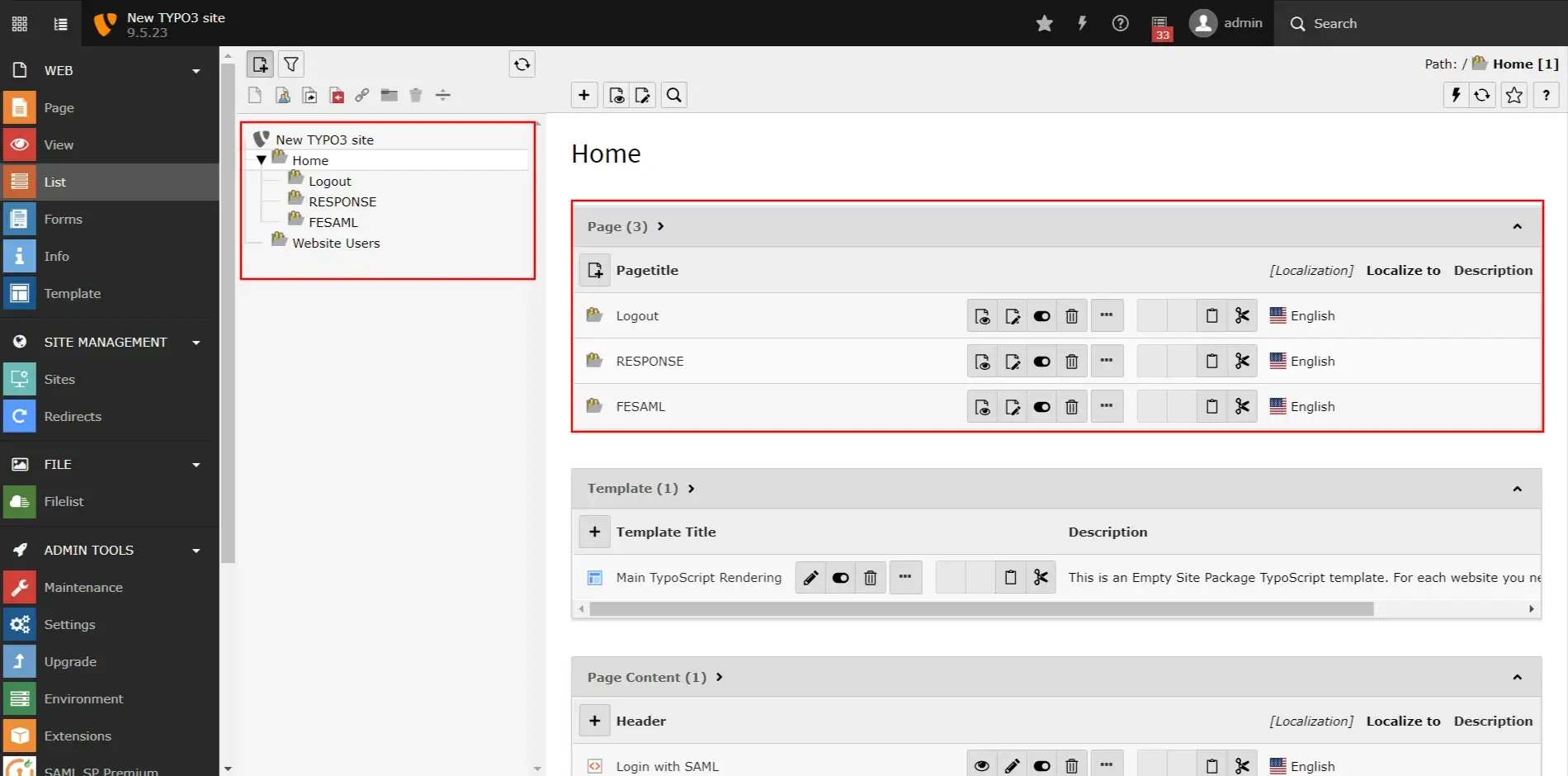Delete the RESPONSE page record

click(x=1072, y=361)
